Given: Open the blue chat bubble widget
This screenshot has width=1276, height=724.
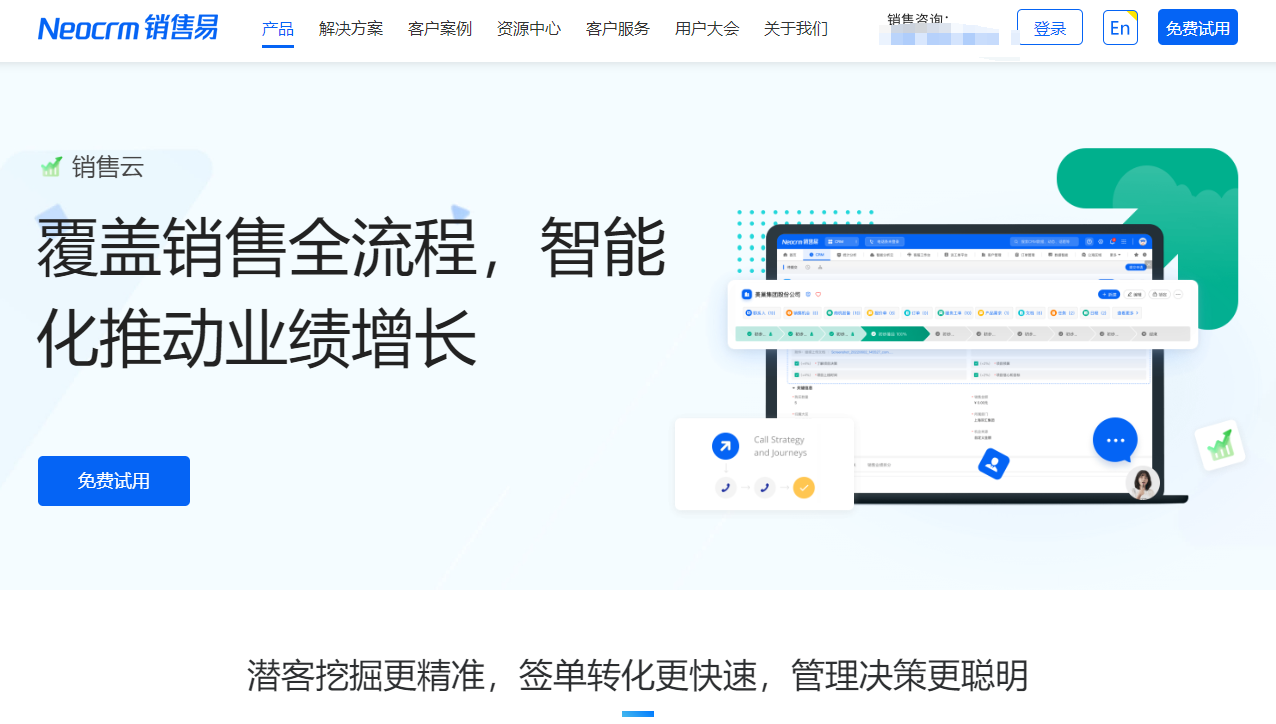Looking at the screenshot, I should (1115, 440).
